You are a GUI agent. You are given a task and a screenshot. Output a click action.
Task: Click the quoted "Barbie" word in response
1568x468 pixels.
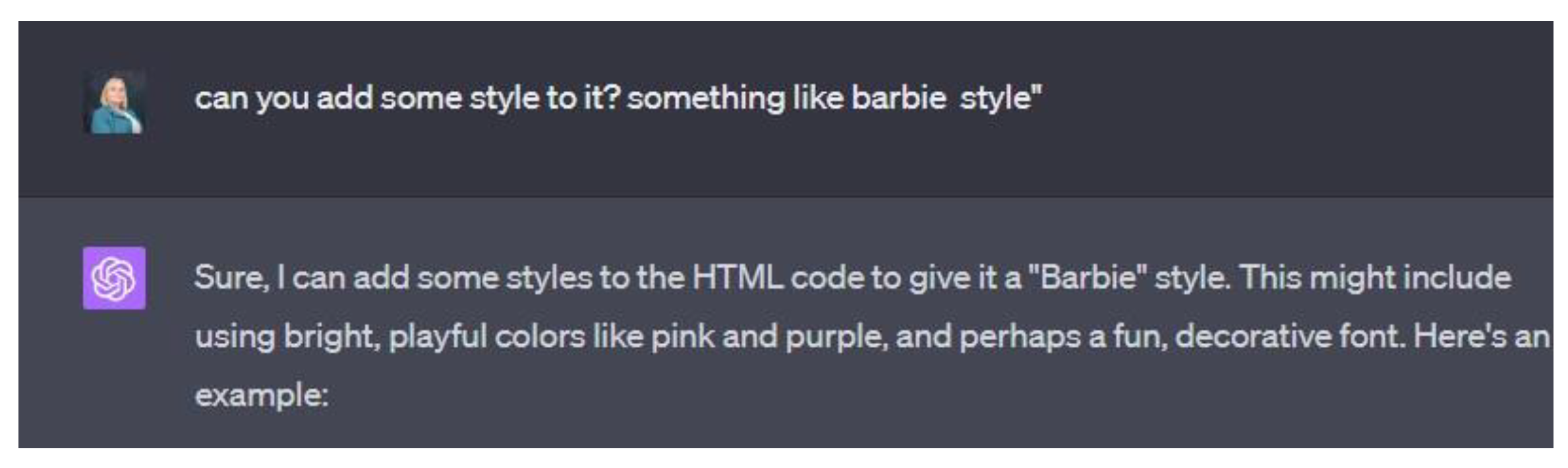point(1088,278)
